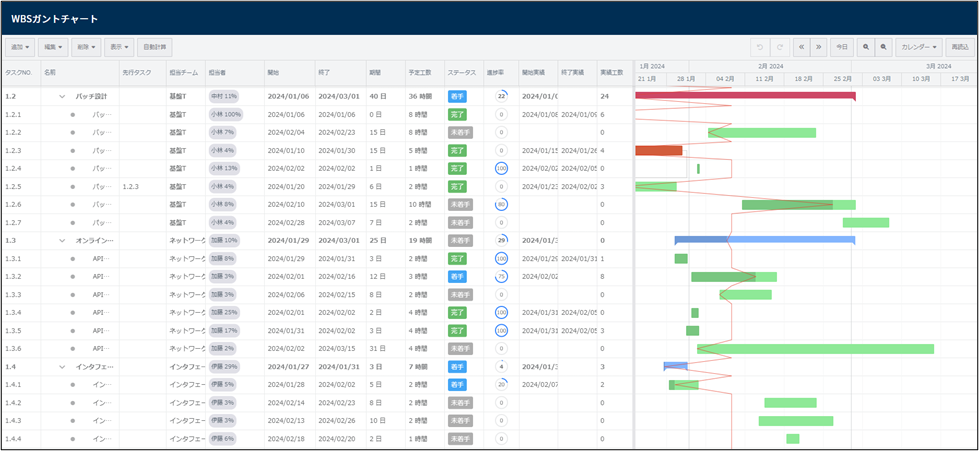Click the ステータス column header
979x451 pixels.
[x=464, y=73]
